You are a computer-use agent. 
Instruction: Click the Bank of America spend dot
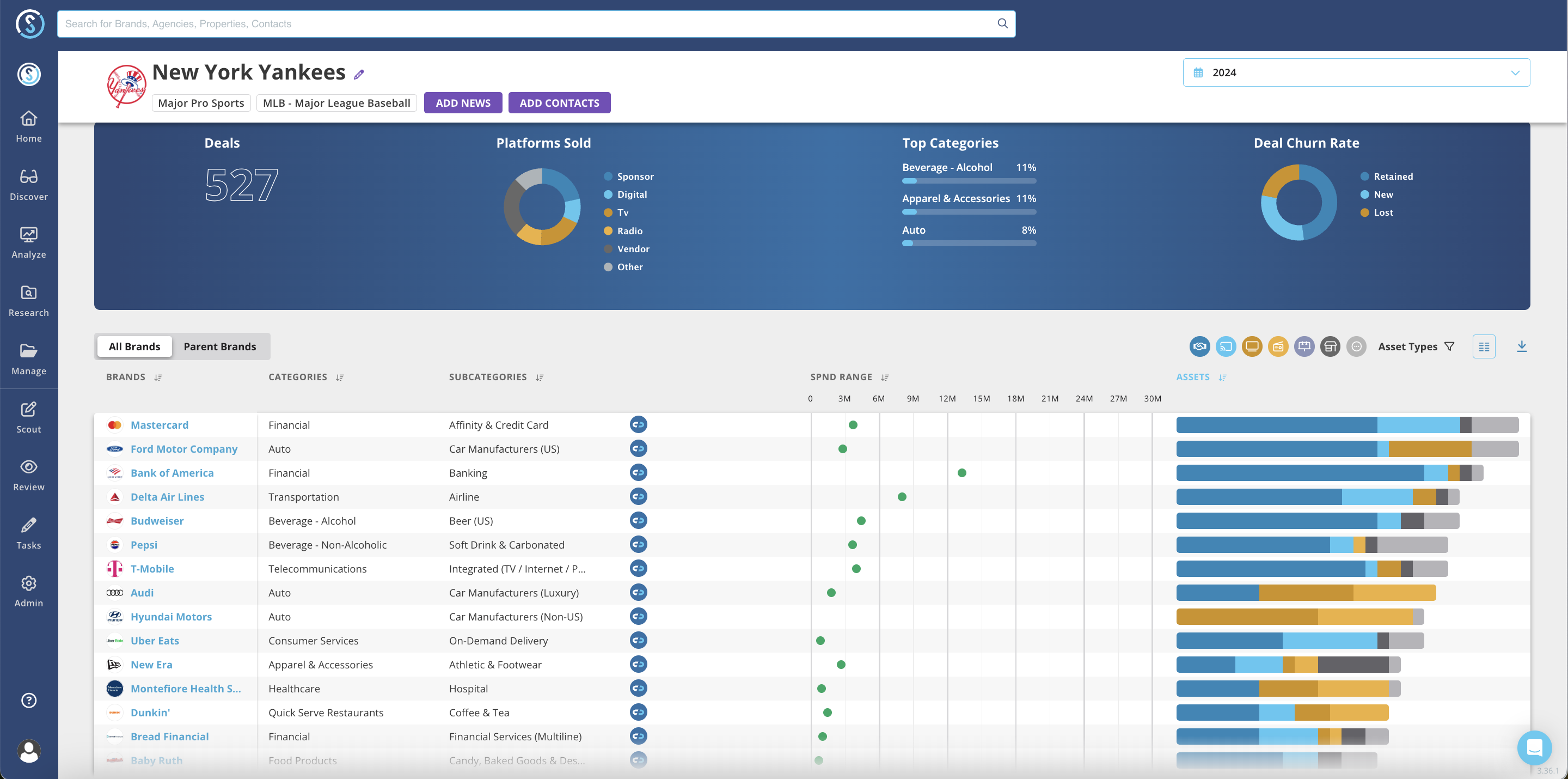[961, 473]
